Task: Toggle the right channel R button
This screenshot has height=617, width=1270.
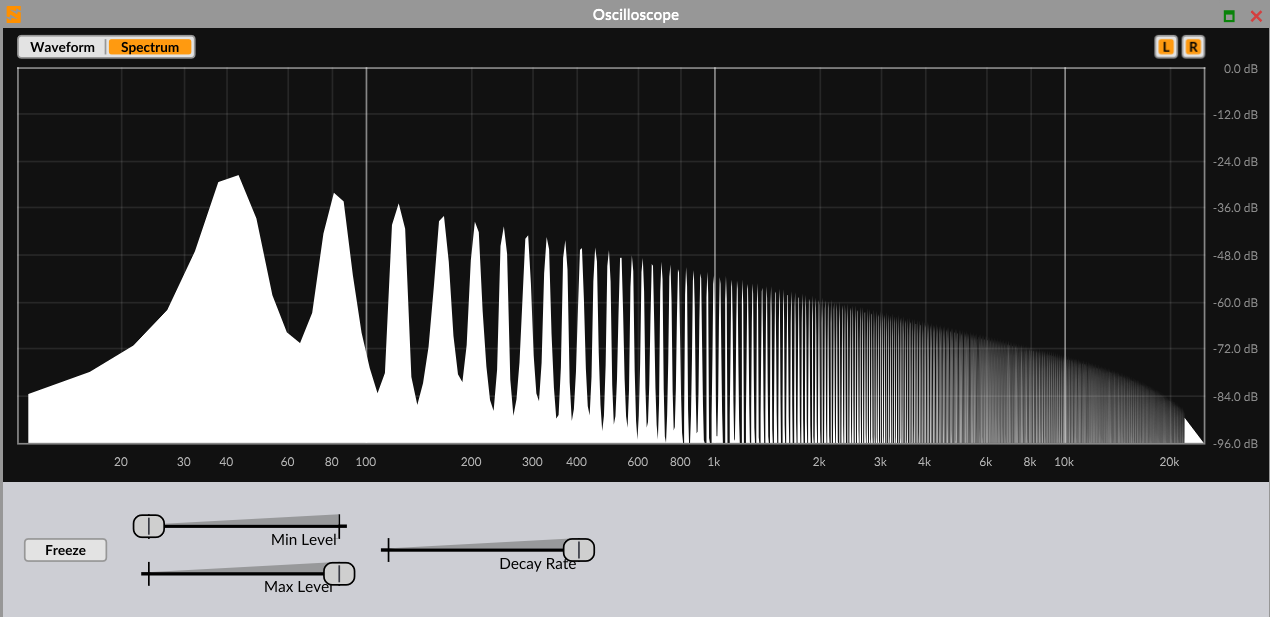Action: tap(1193, 47)
